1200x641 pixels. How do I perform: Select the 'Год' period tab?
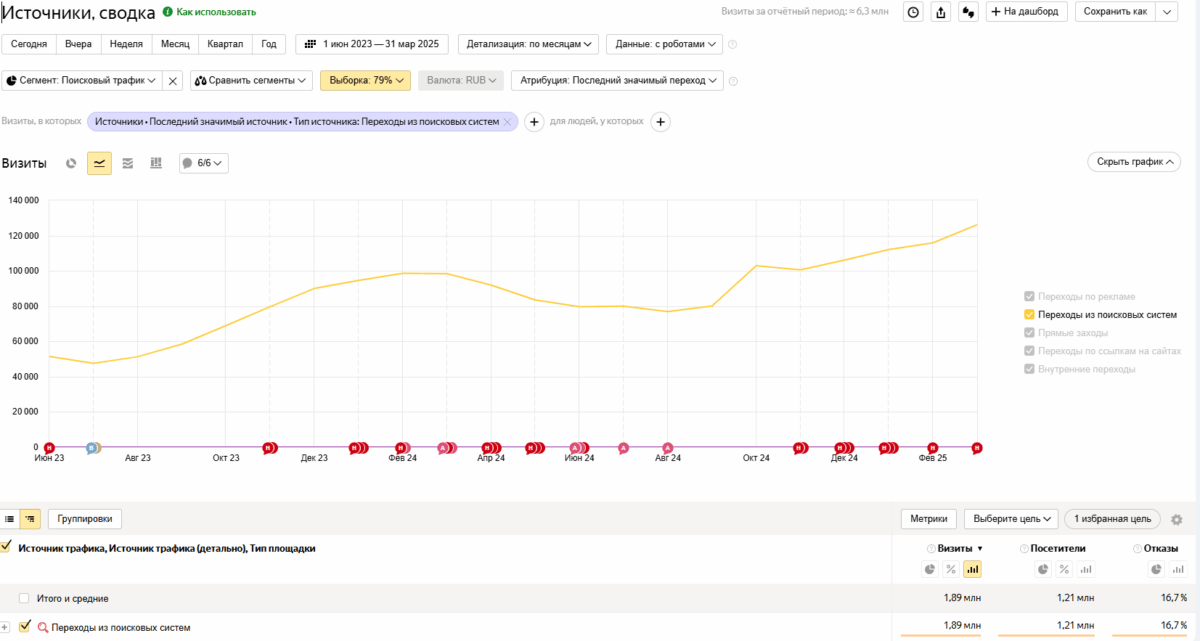pyautogui.click(x=269, y=45)
